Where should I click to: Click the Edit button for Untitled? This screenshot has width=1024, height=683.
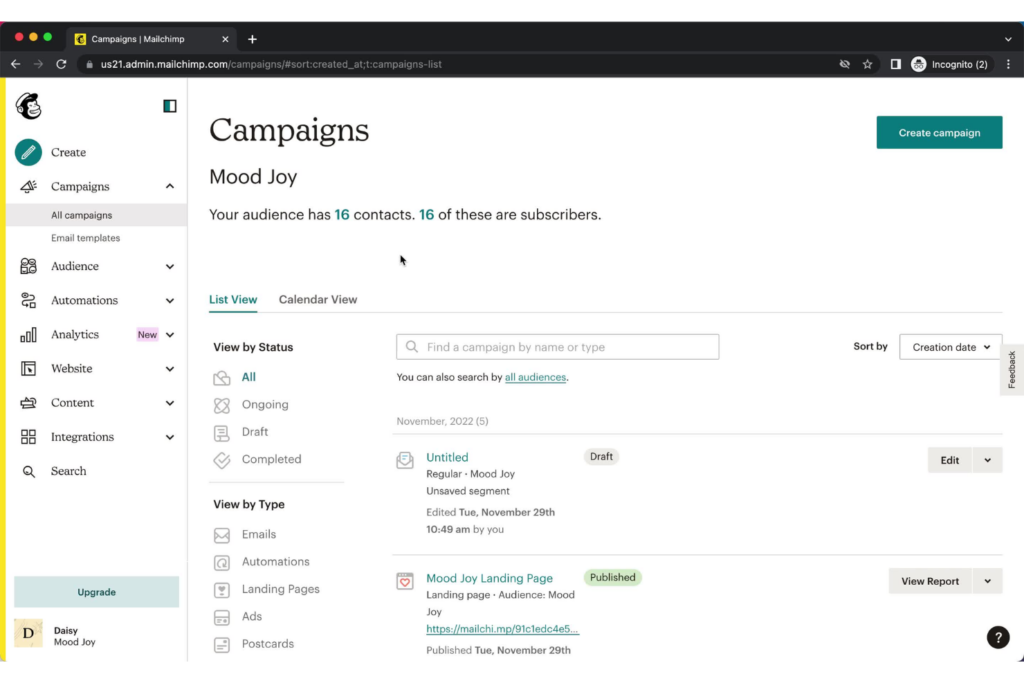click(950, 460)
